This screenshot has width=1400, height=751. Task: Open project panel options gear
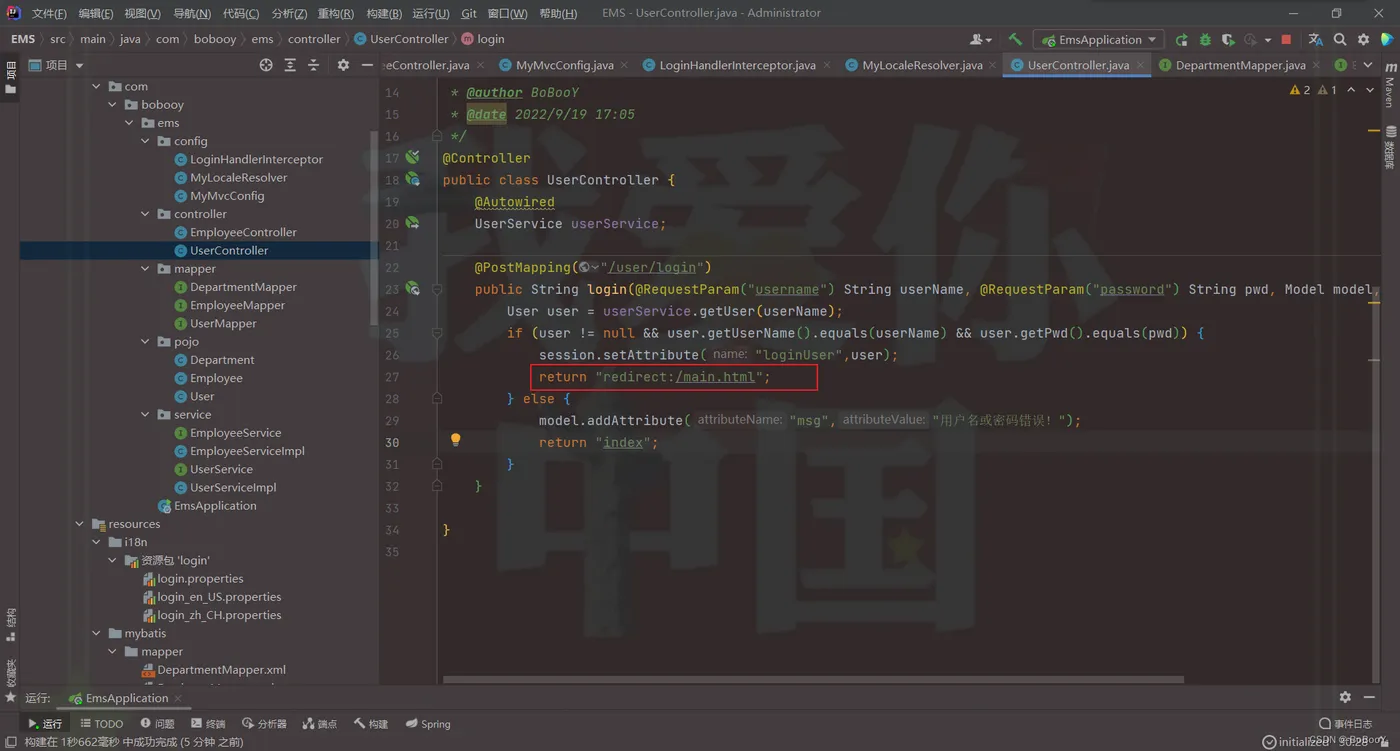click(343, 65)
